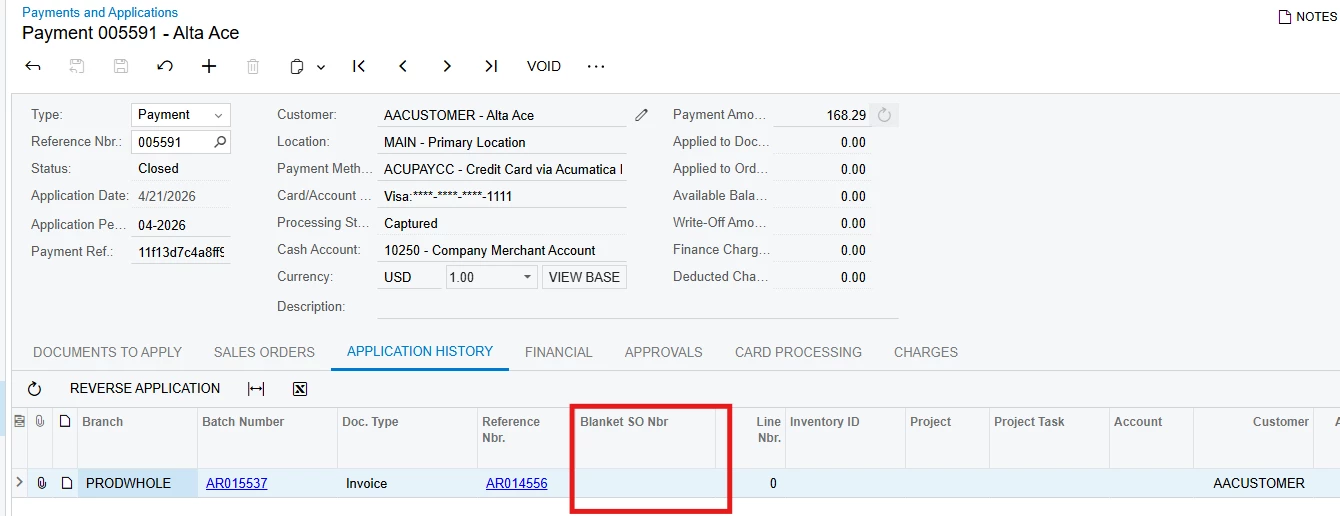The image size is (1340, 516).
Task: Click the Fit to Screen columns icon
Action: pyautogui.click(x=256, y=389)
